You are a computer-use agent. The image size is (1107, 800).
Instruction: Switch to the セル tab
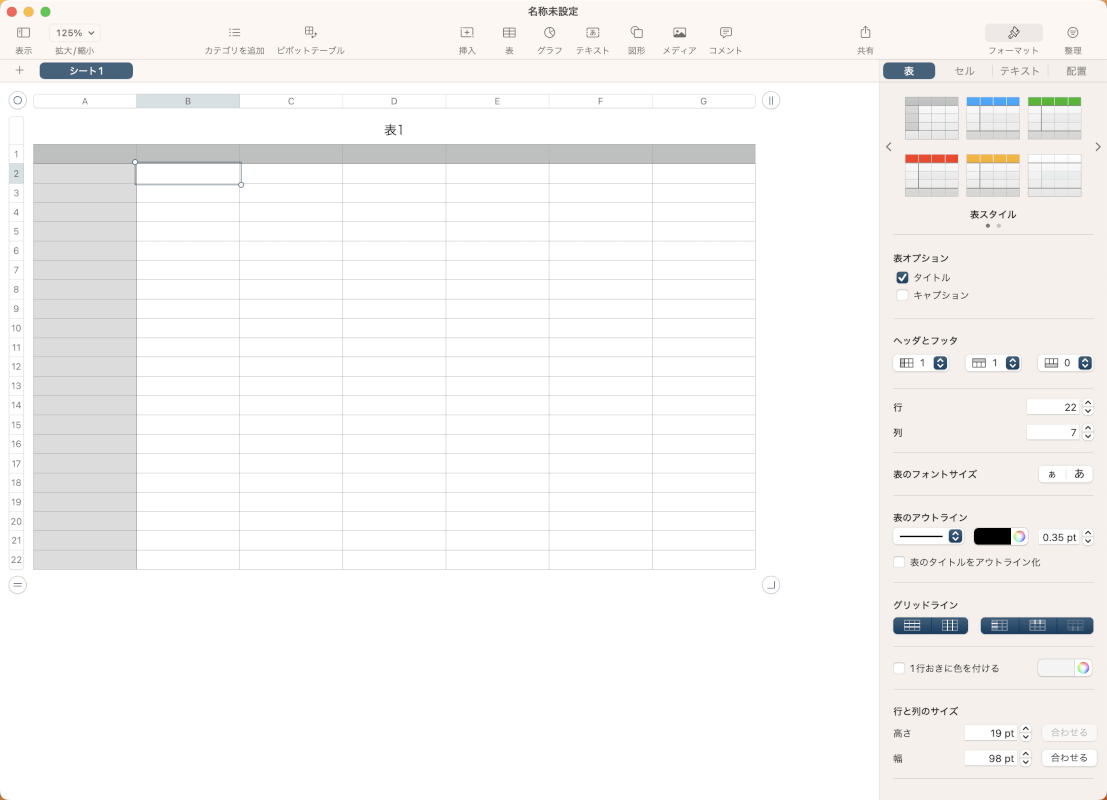(964, 71)
